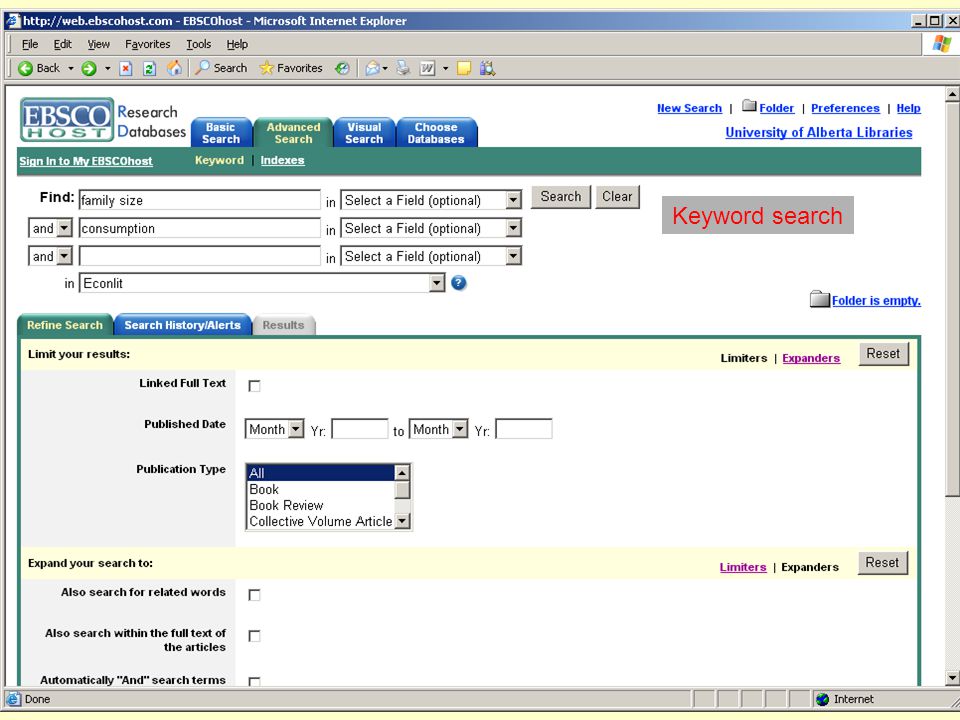Screen dimensions: 960x720
Task: Click the Publication Type list scroll down arrow
Action: (402, 521)
